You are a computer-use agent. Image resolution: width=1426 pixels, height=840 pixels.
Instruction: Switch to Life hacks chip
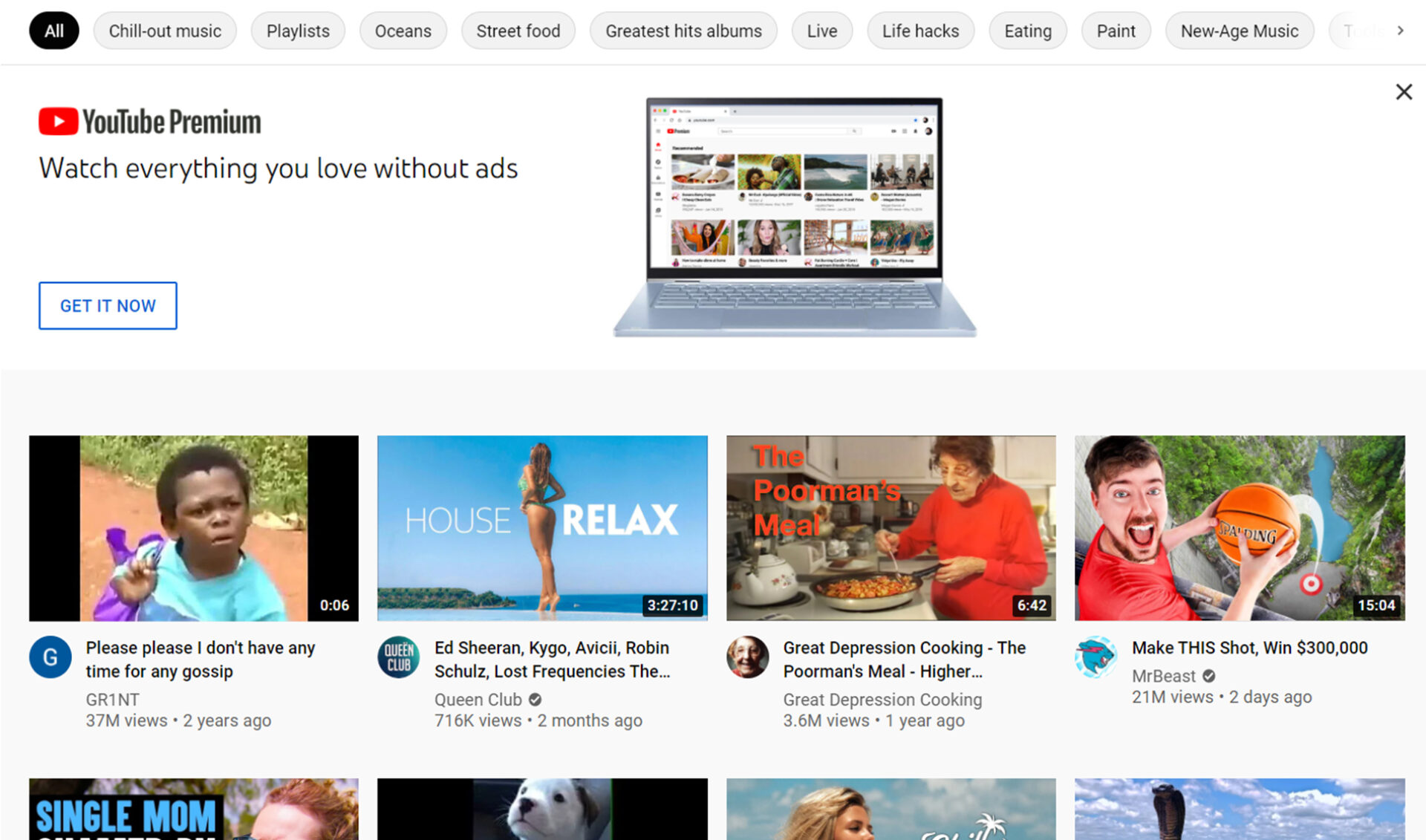point(920,30)
